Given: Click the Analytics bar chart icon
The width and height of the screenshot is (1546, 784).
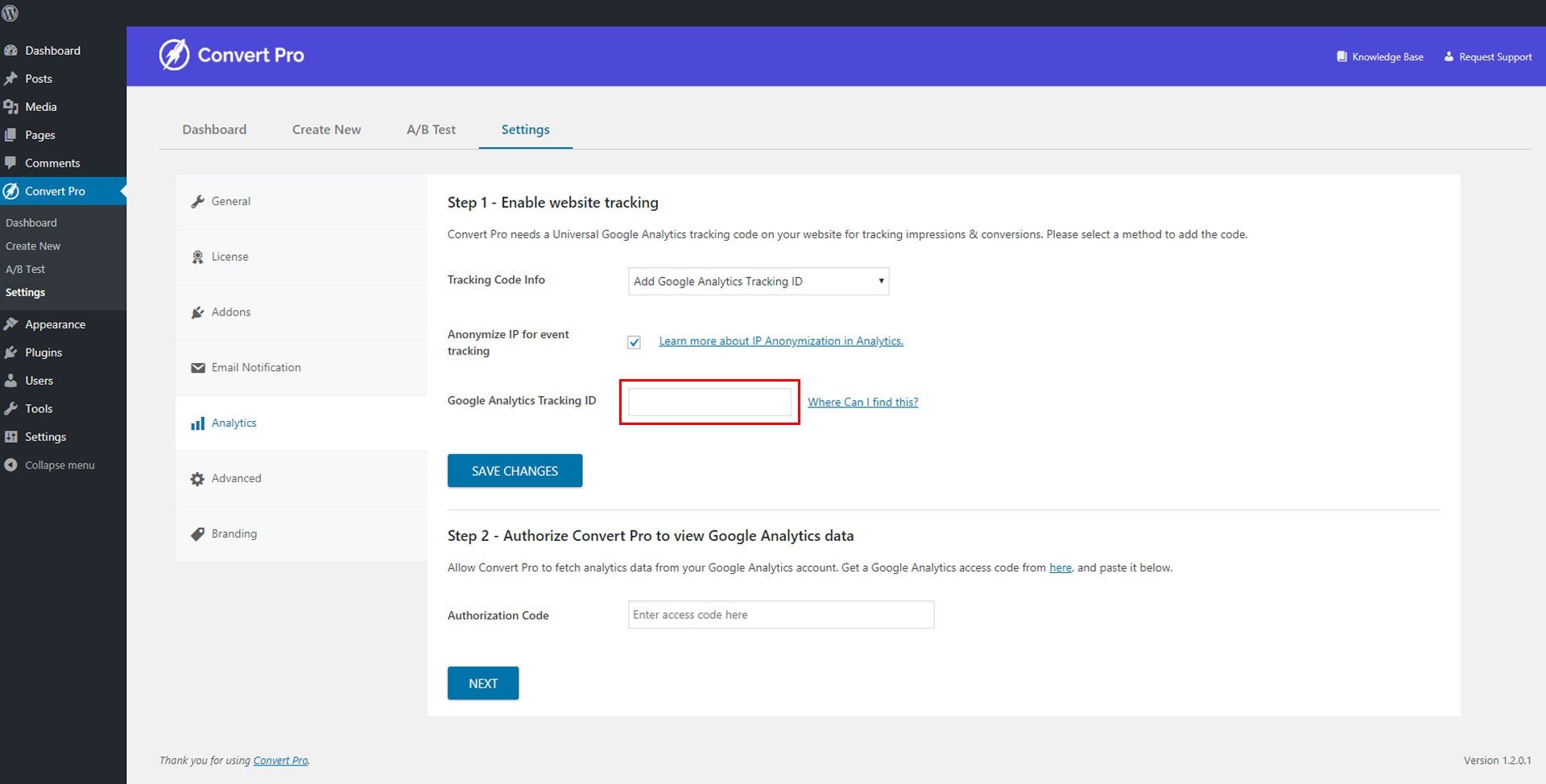Looking at the screenshot, I should point(197,423).
